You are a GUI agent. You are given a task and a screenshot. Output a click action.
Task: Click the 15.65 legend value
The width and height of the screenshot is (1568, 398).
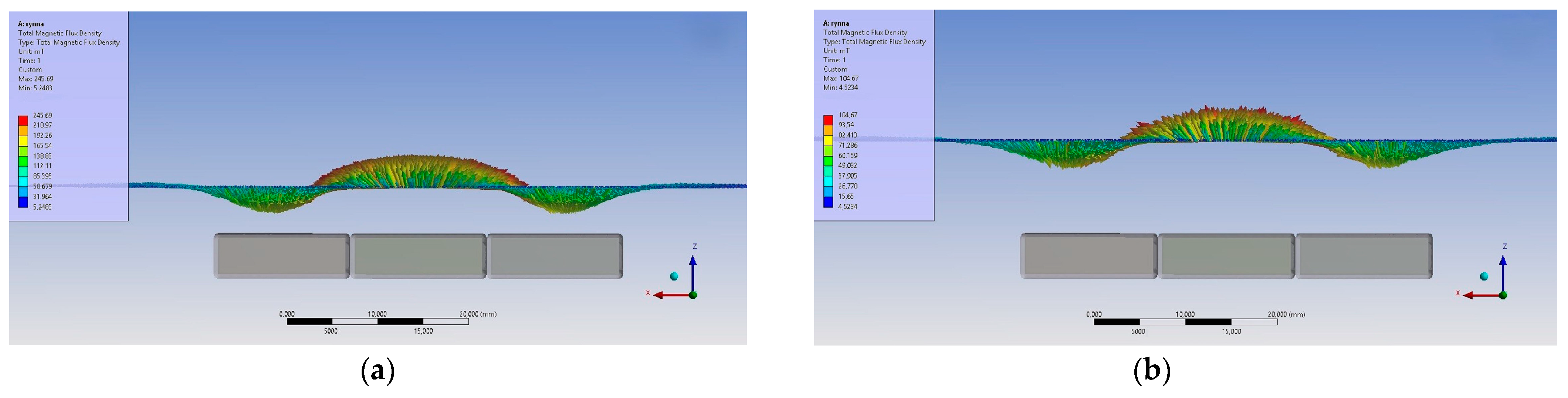(846, 197)
